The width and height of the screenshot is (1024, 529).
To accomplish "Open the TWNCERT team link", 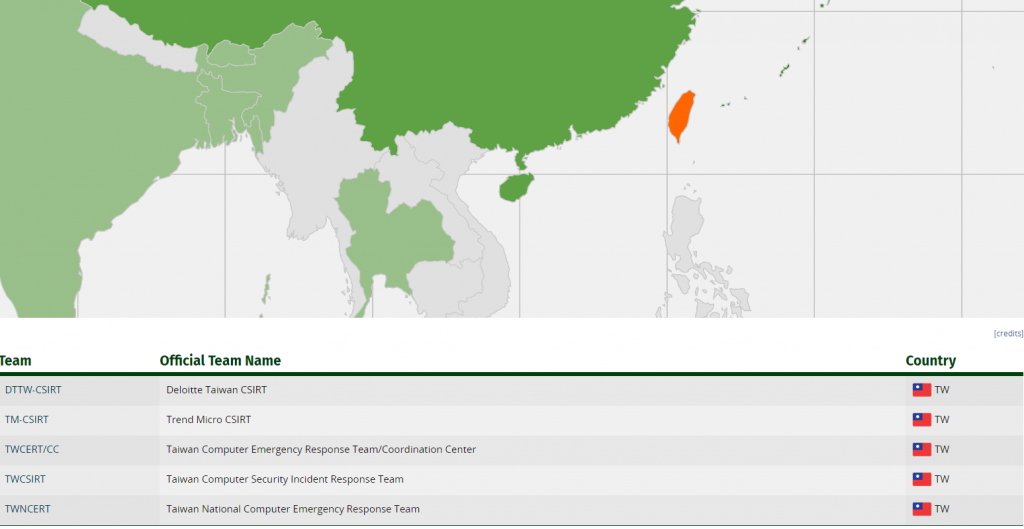I will [27, 509].
